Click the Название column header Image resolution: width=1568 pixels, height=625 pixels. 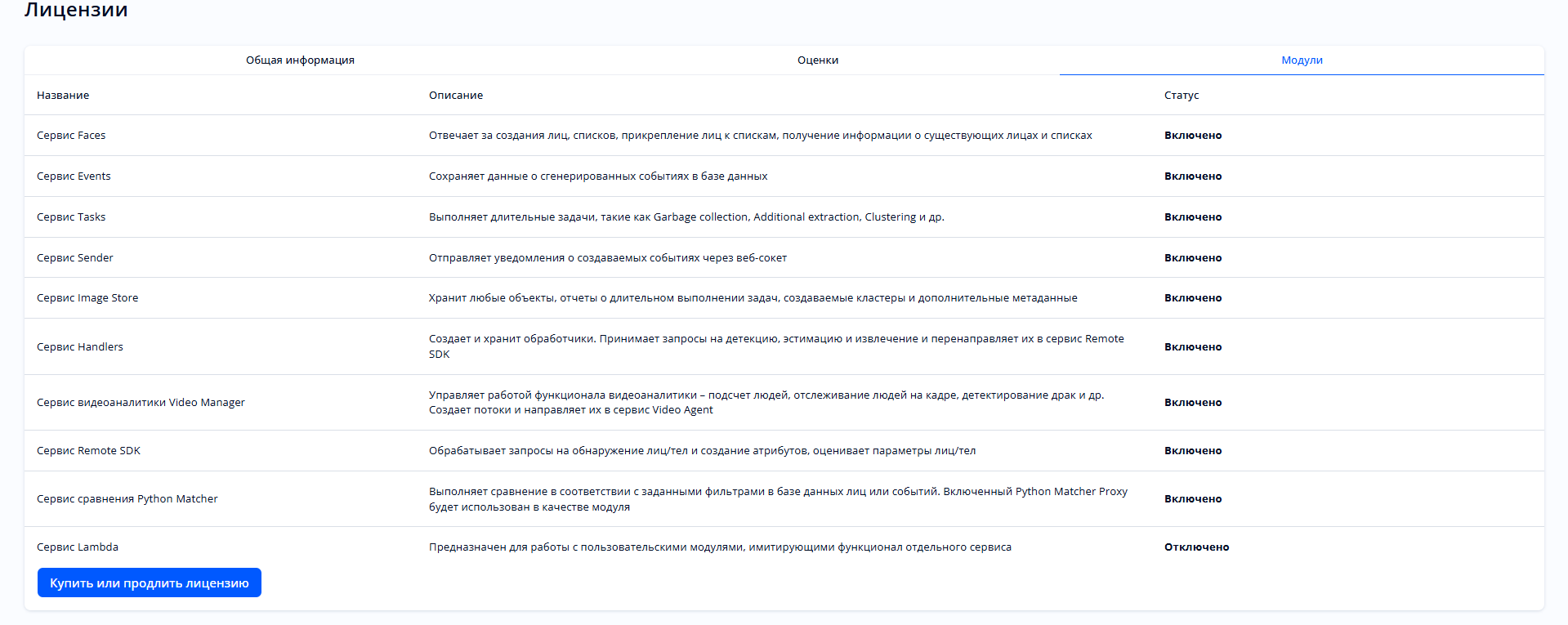click(63, 96)
